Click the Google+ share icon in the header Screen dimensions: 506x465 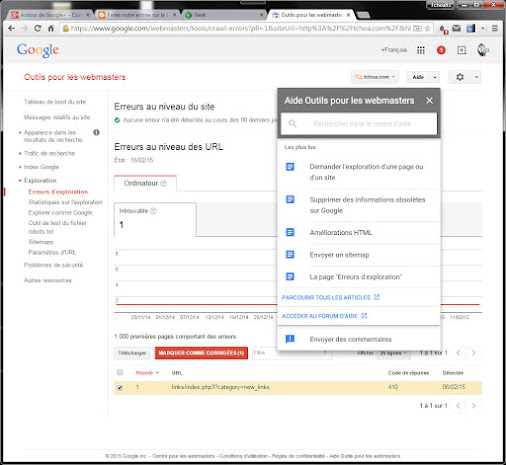462,50
